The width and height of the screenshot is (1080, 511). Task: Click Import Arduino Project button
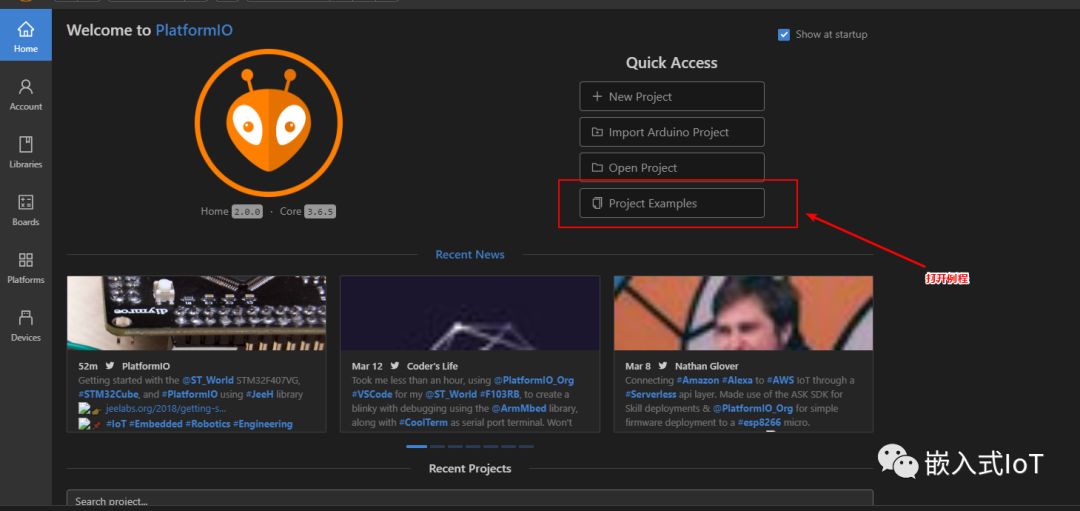tap(672, 132)
